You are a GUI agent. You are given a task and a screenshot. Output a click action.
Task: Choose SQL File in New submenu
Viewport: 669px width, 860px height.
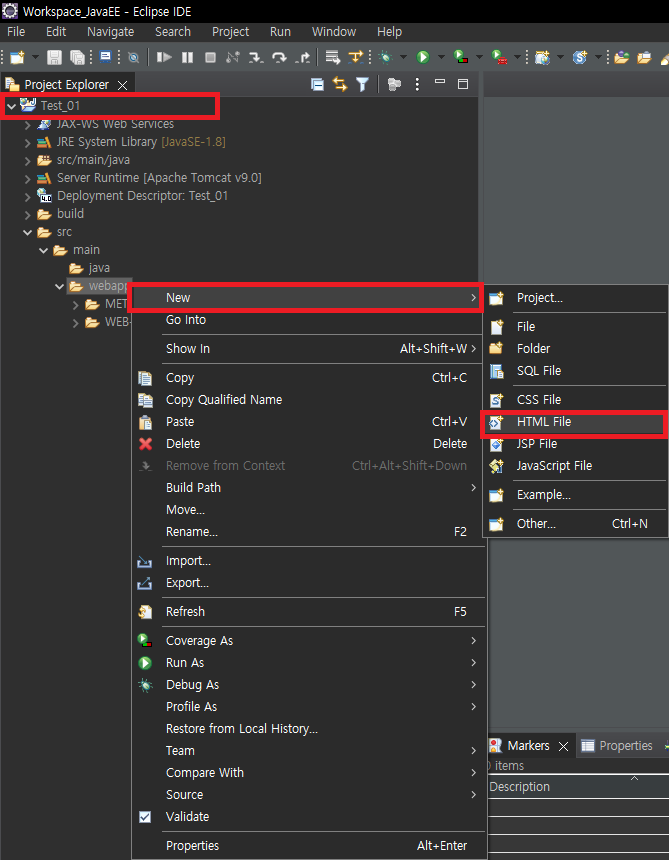[575, 371]
